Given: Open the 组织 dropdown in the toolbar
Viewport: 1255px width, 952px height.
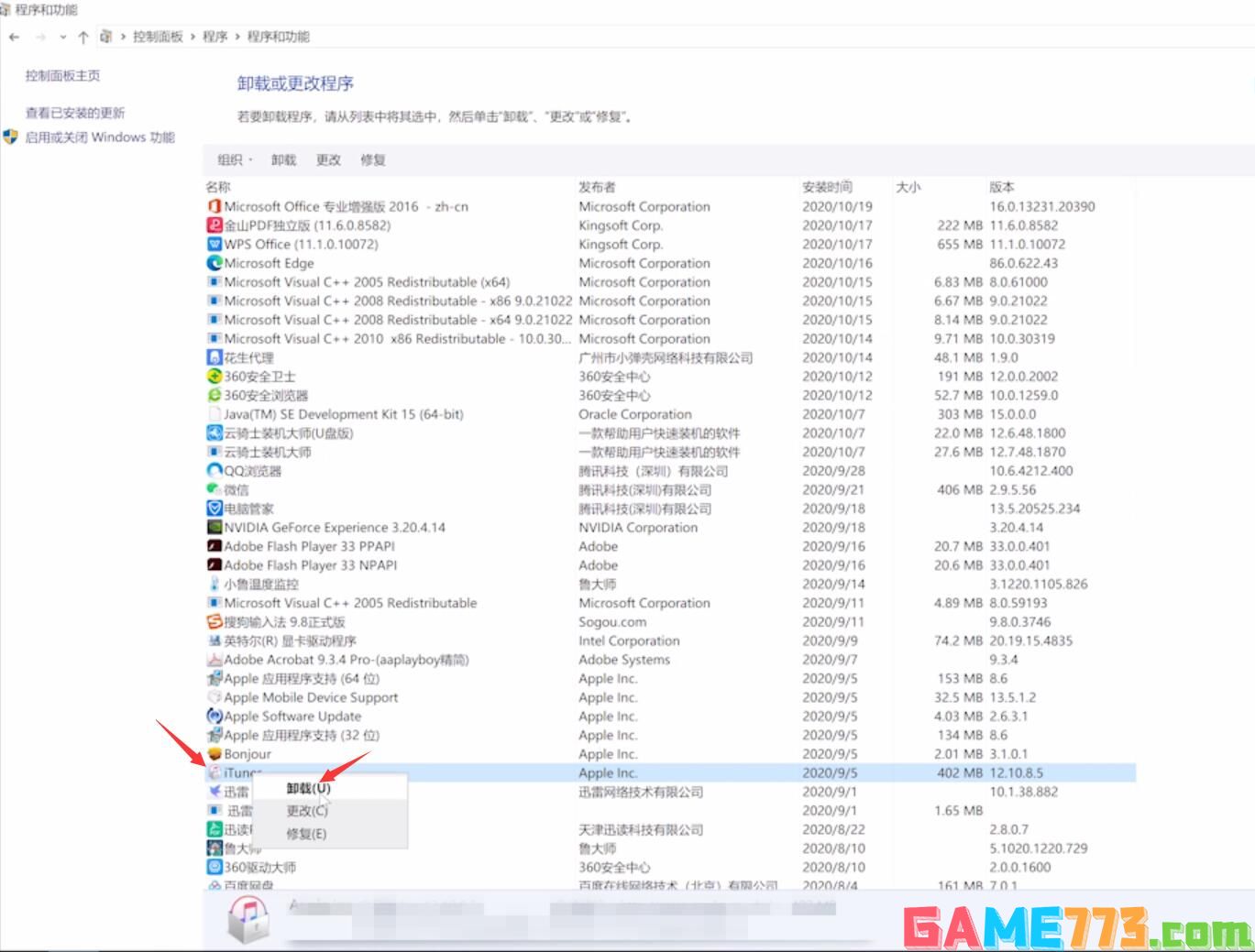Looking at the screenshot, I should click(235, 159).
